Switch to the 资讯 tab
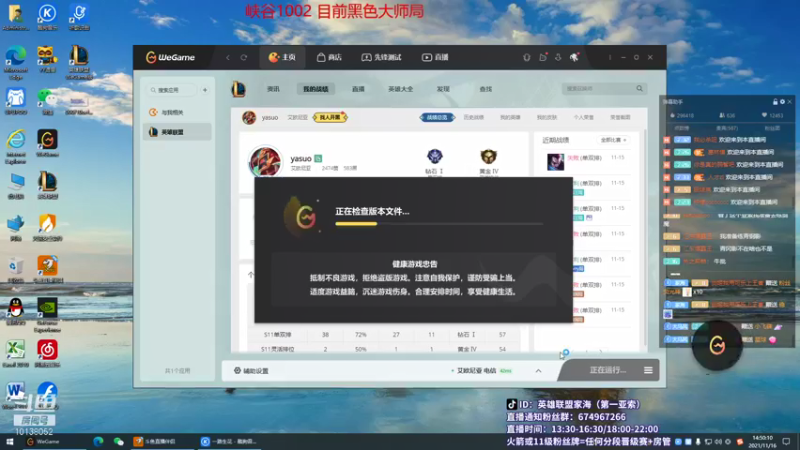Screen dimensions: 800x450 click(273, 89)
